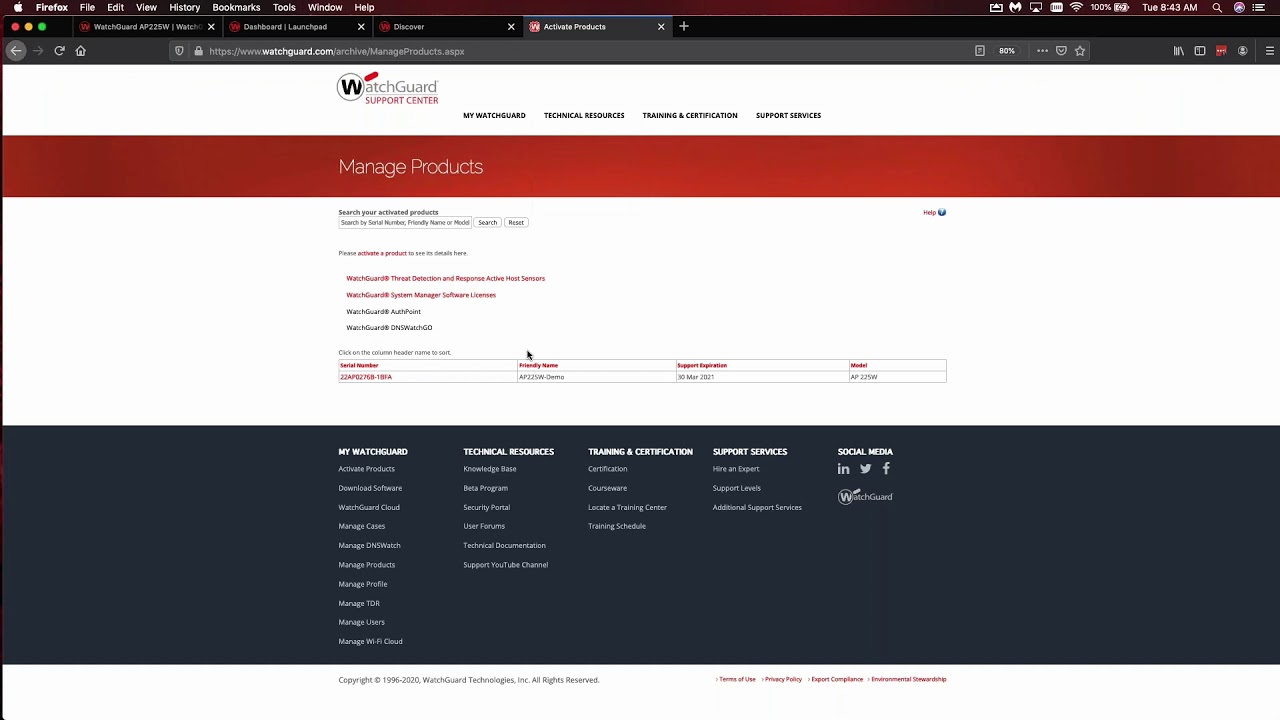Open footer Hire an Expert link

coord(736,469)
